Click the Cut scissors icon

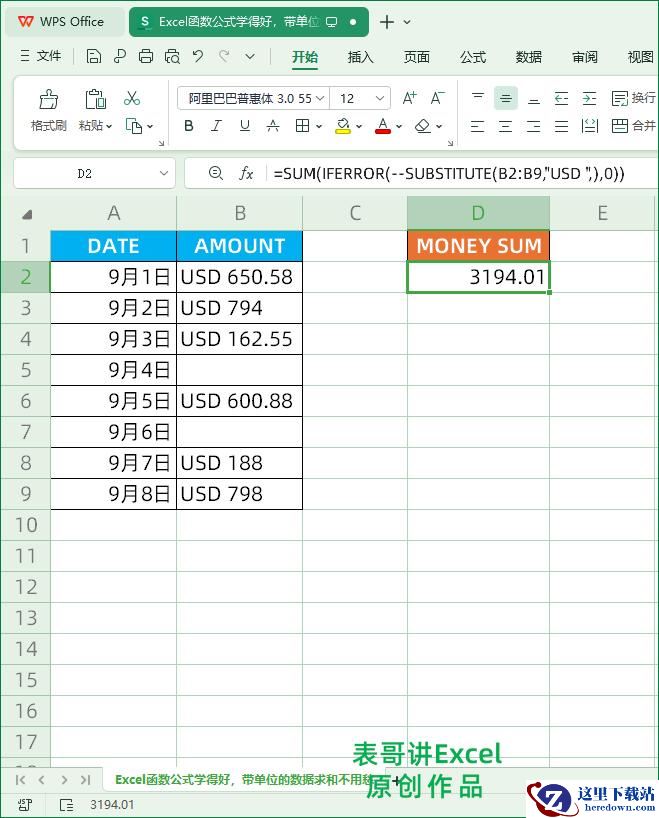(132, 98)
